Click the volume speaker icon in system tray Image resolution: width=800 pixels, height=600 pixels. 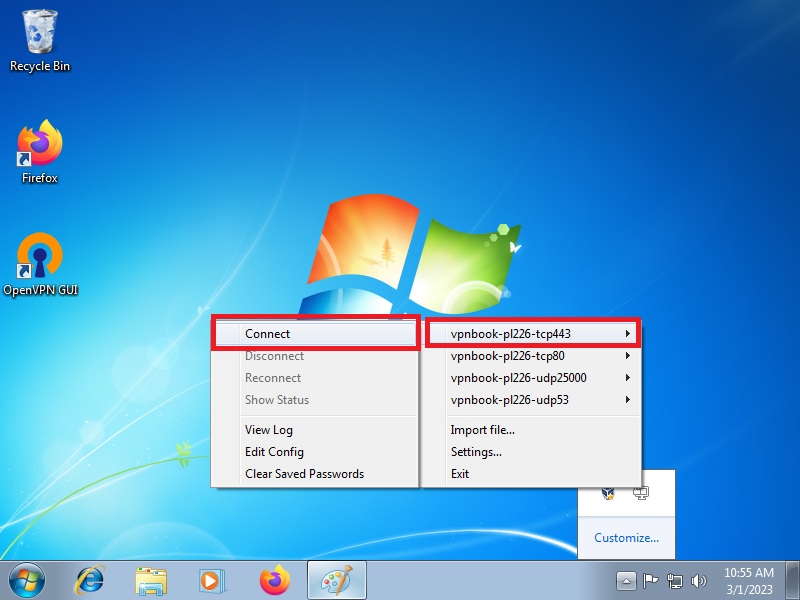pyautogui.click(x=700, y=580)
